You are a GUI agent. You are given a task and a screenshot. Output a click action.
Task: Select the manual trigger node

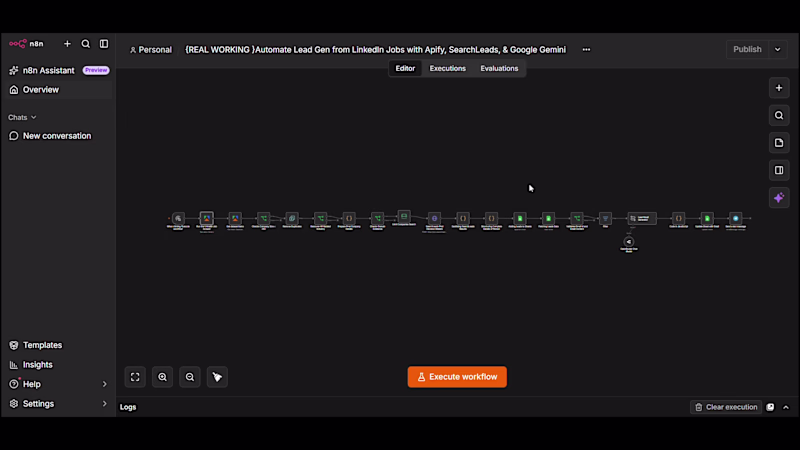[178, 218]
